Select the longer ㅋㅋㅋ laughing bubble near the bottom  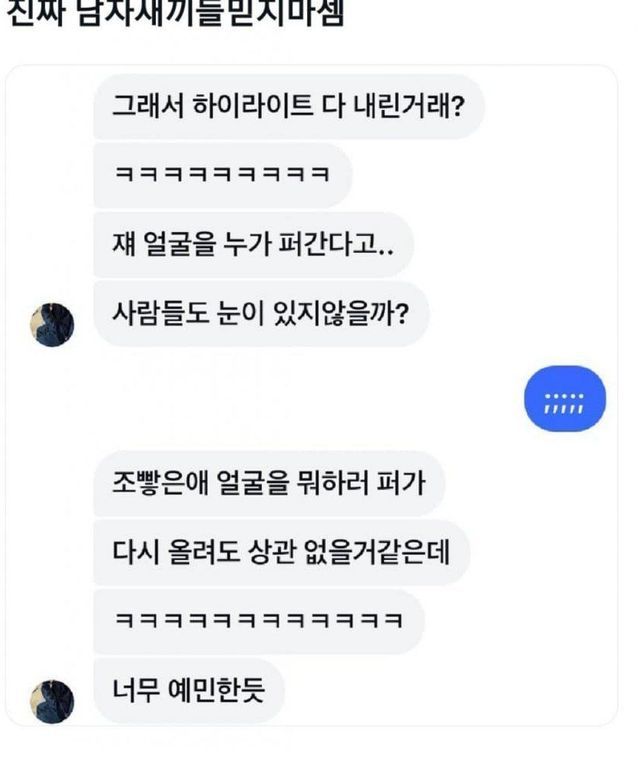point(258,621)
